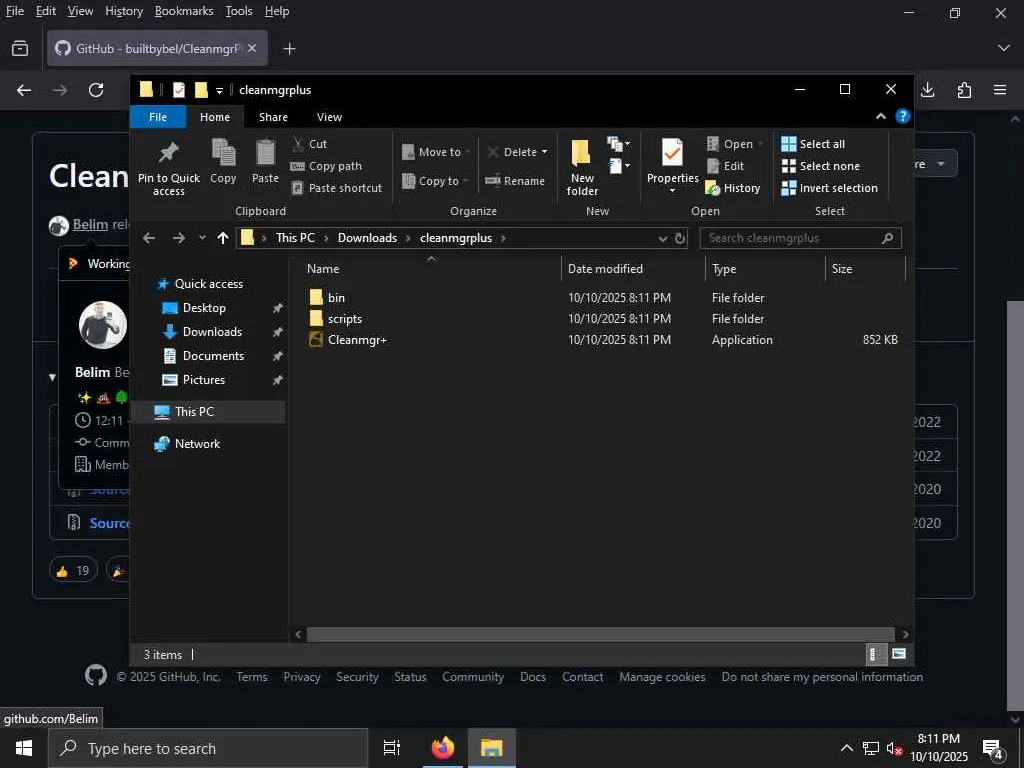The height and width of the screenshot is (768, 1024).
Task: Open address bar history dropdown
Action: (x=662, y=238)
